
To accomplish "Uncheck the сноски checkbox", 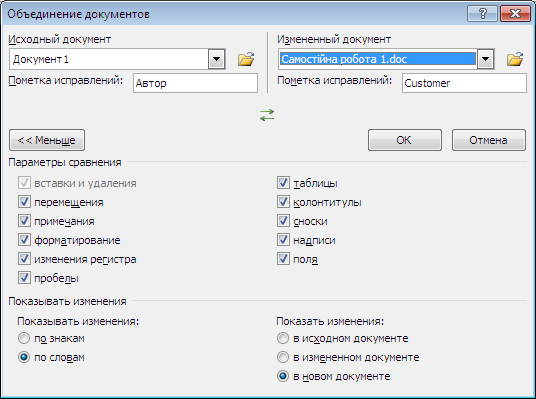I will (x=283, y=221).
